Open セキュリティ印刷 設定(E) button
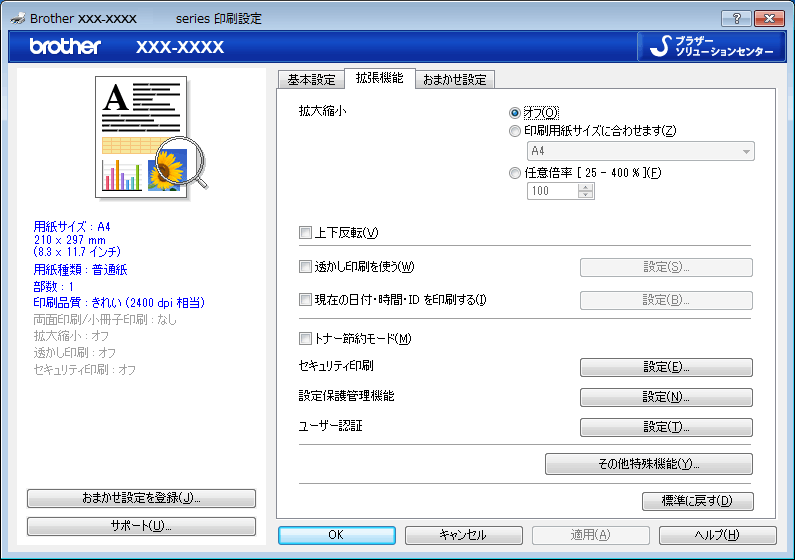Image resolution: width=795 pixels, height=560 pixels. 666,367
